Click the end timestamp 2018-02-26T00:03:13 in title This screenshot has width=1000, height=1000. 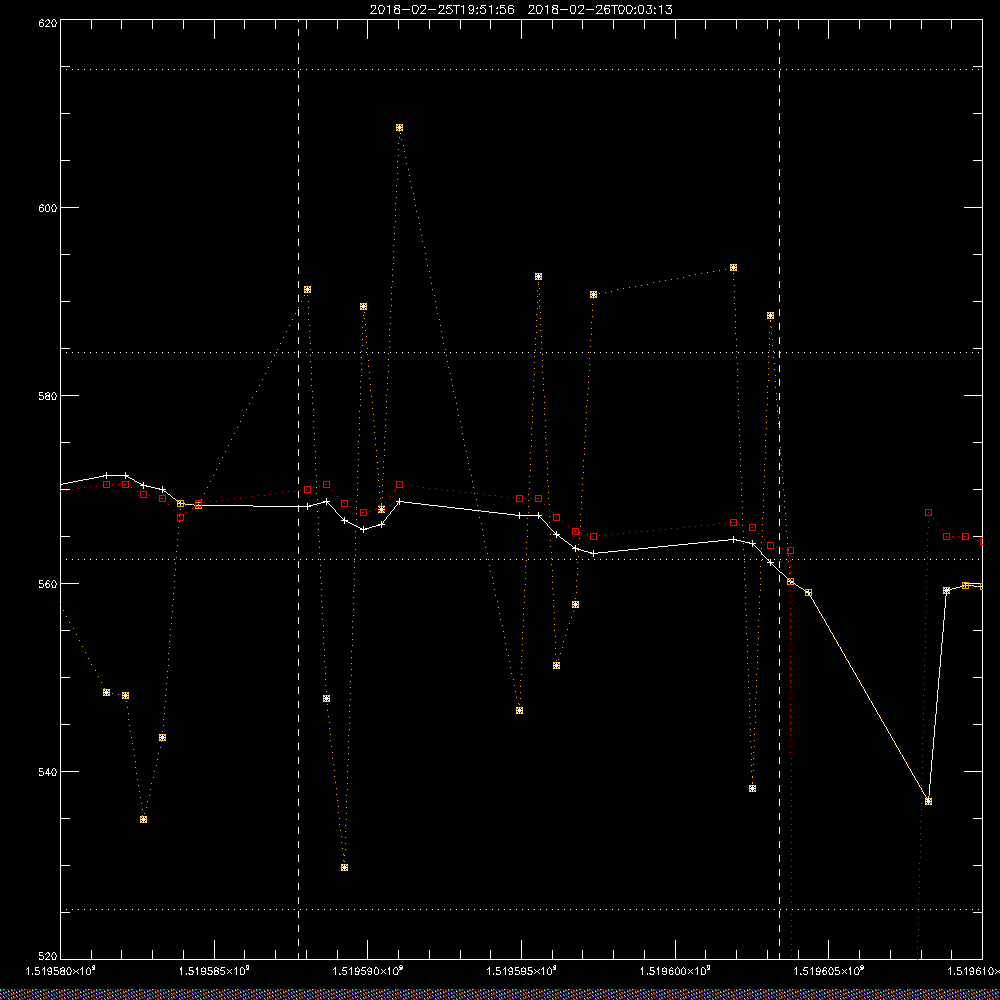pos(600,10)
